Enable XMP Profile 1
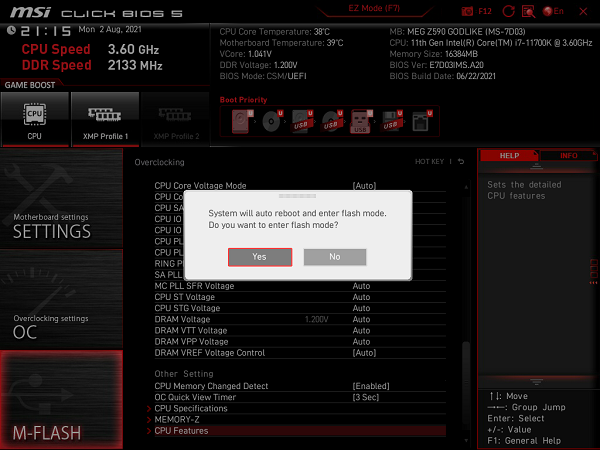Screen dimensions: 600x450 pyautogui.click(x=104, y=118)
